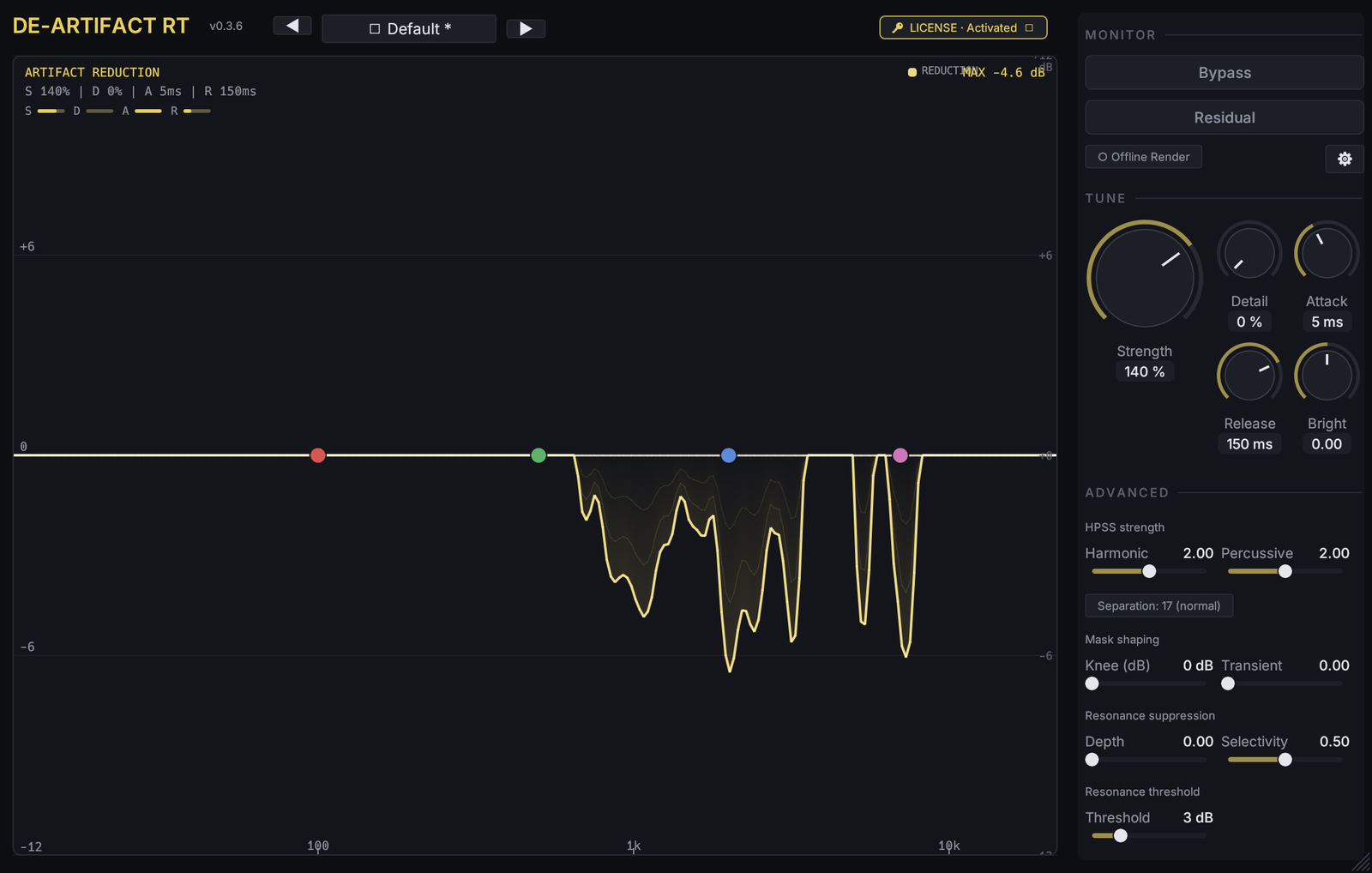Click the HPSS strength section label
Image resolution: width=1372 pixels, height=873 pixels.
point(1124,527)
